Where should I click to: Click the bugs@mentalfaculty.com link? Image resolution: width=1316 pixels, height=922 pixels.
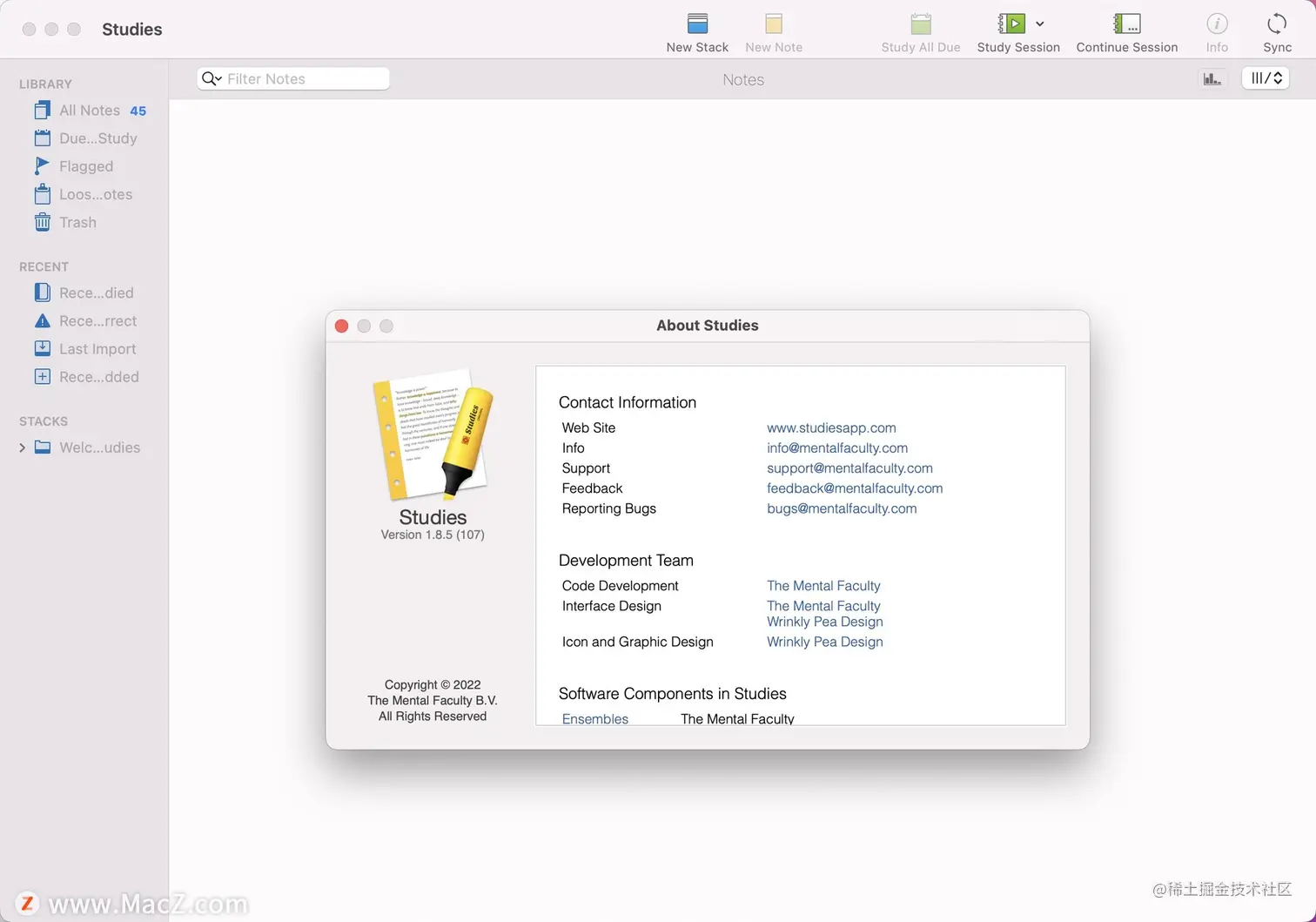[842, 508]
